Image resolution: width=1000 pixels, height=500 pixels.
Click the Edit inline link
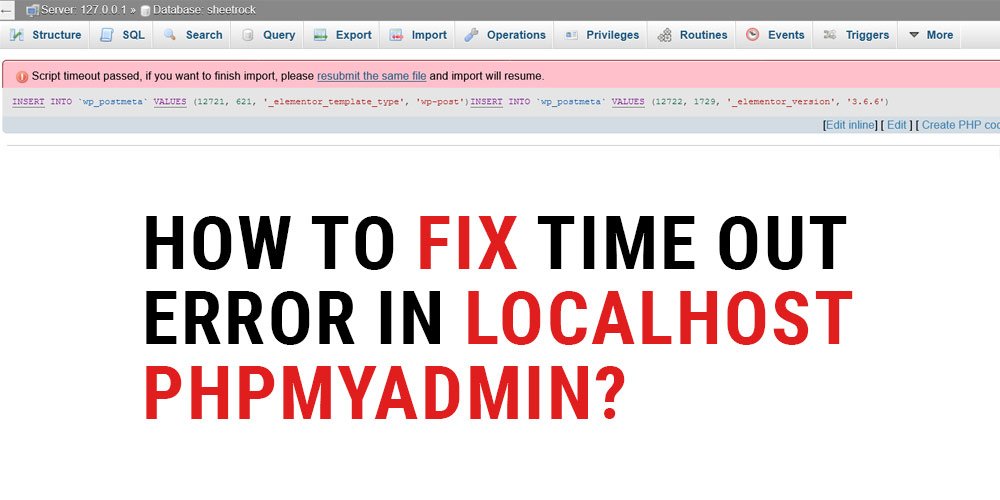(x=851, y=125)
